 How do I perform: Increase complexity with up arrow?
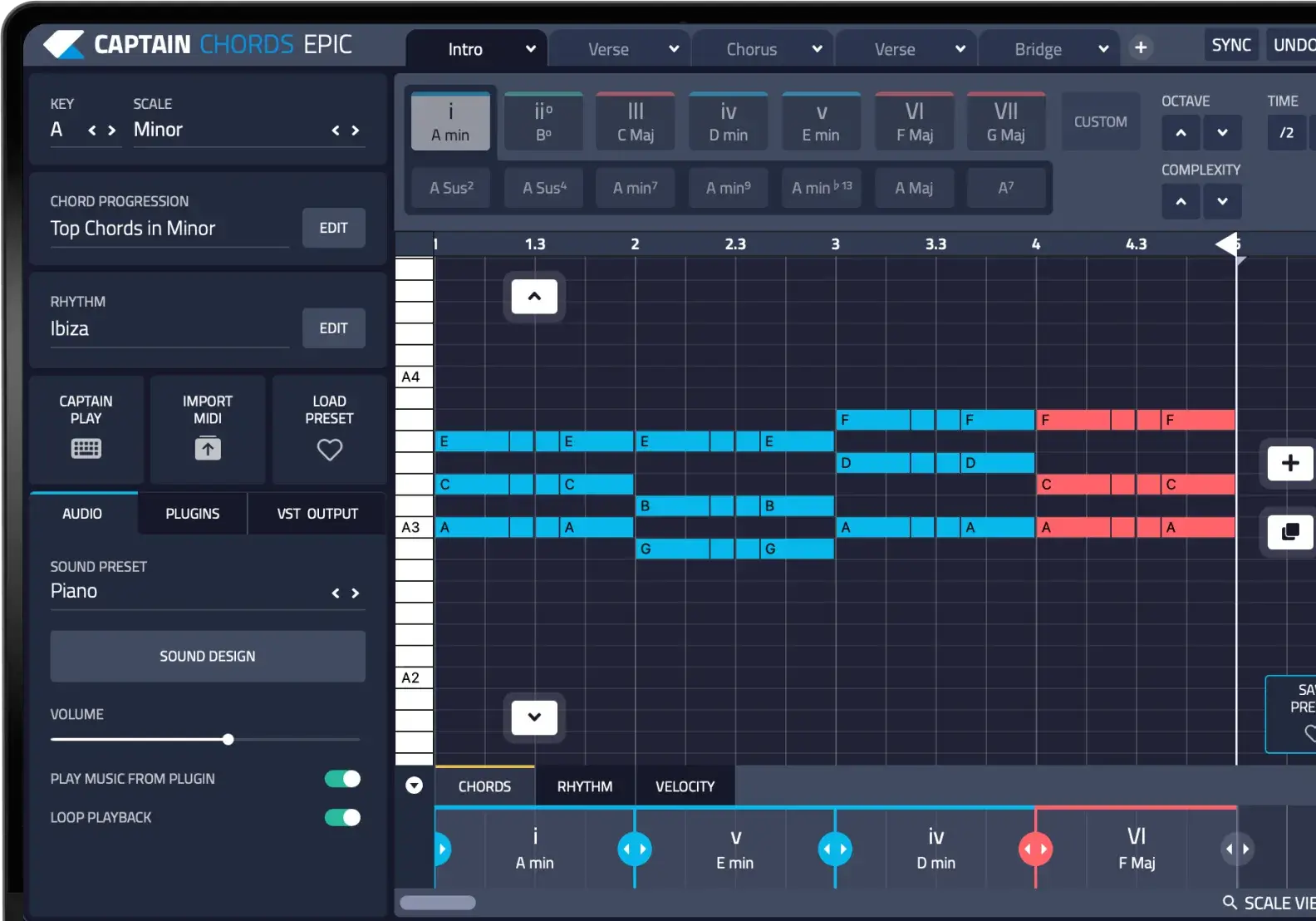1181,201
